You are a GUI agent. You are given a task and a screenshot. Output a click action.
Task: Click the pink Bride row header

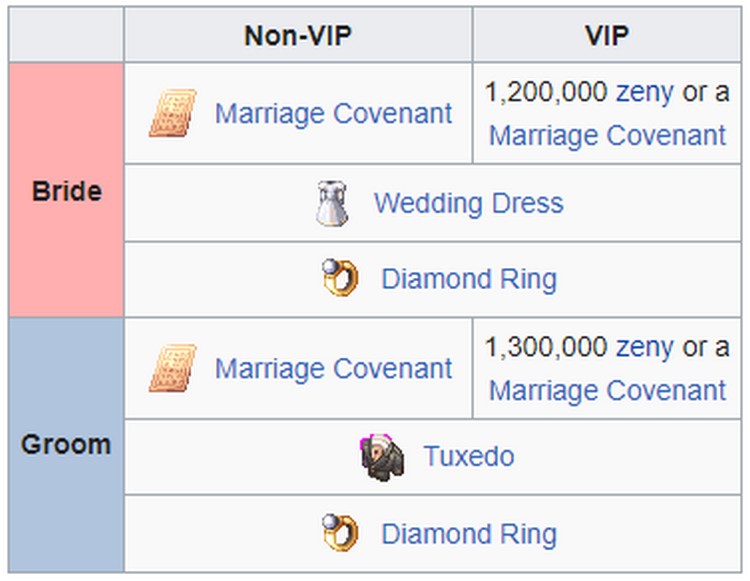(66, 190)
